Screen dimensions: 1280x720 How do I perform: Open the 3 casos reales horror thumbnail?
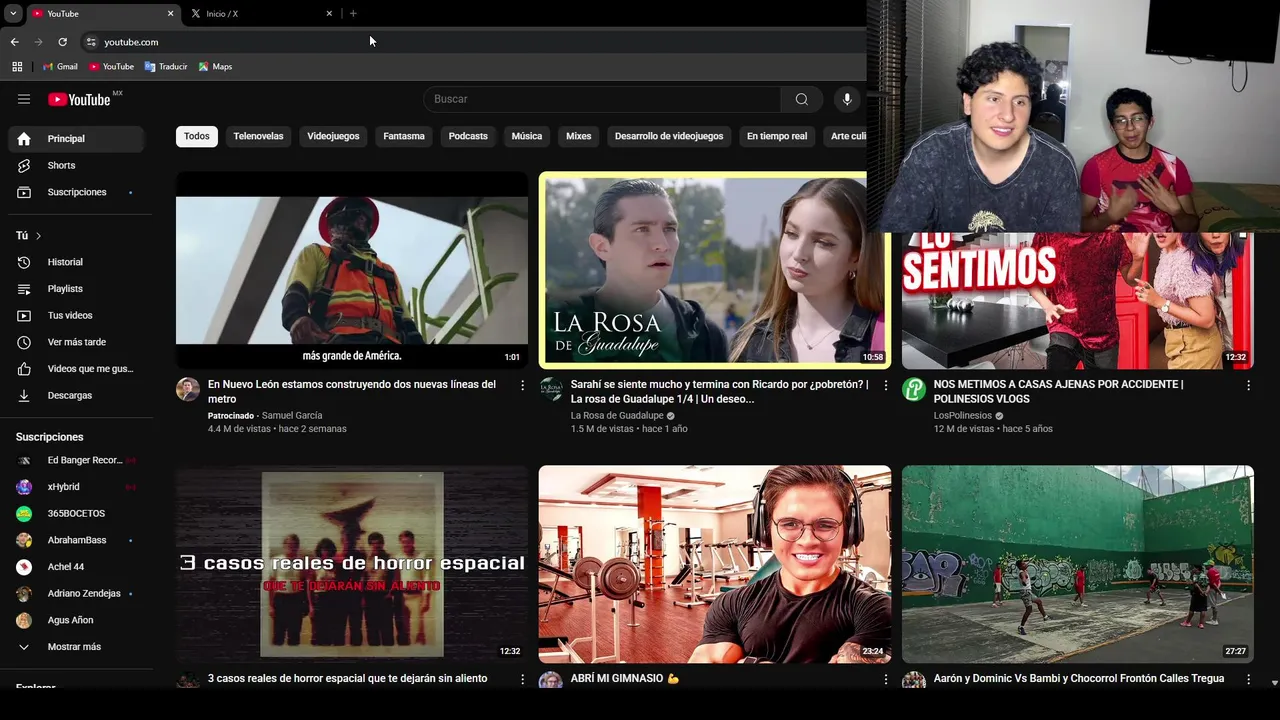352,564
